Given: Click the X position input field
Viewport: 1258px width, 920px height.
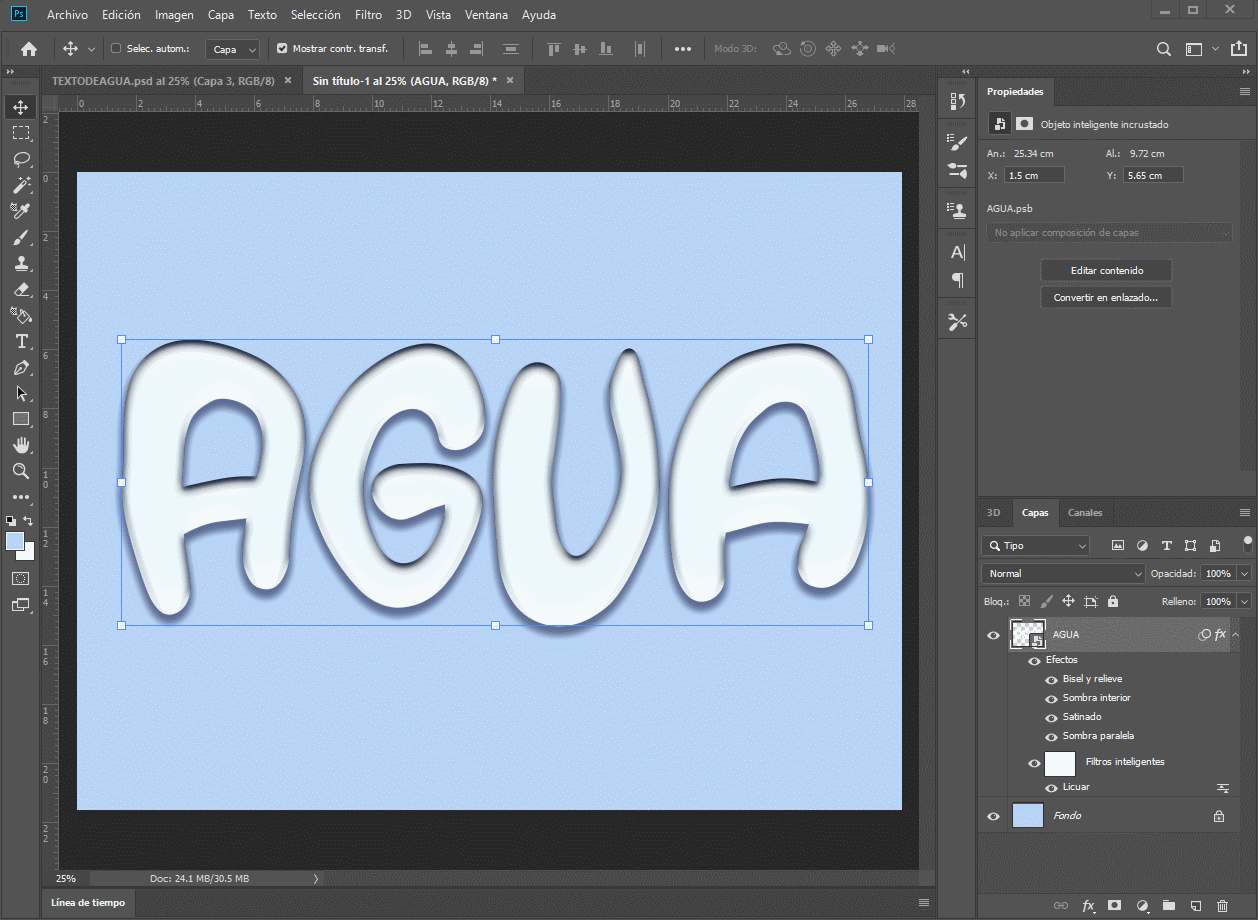Looking at the screenshot, I should pos(1034,175).
